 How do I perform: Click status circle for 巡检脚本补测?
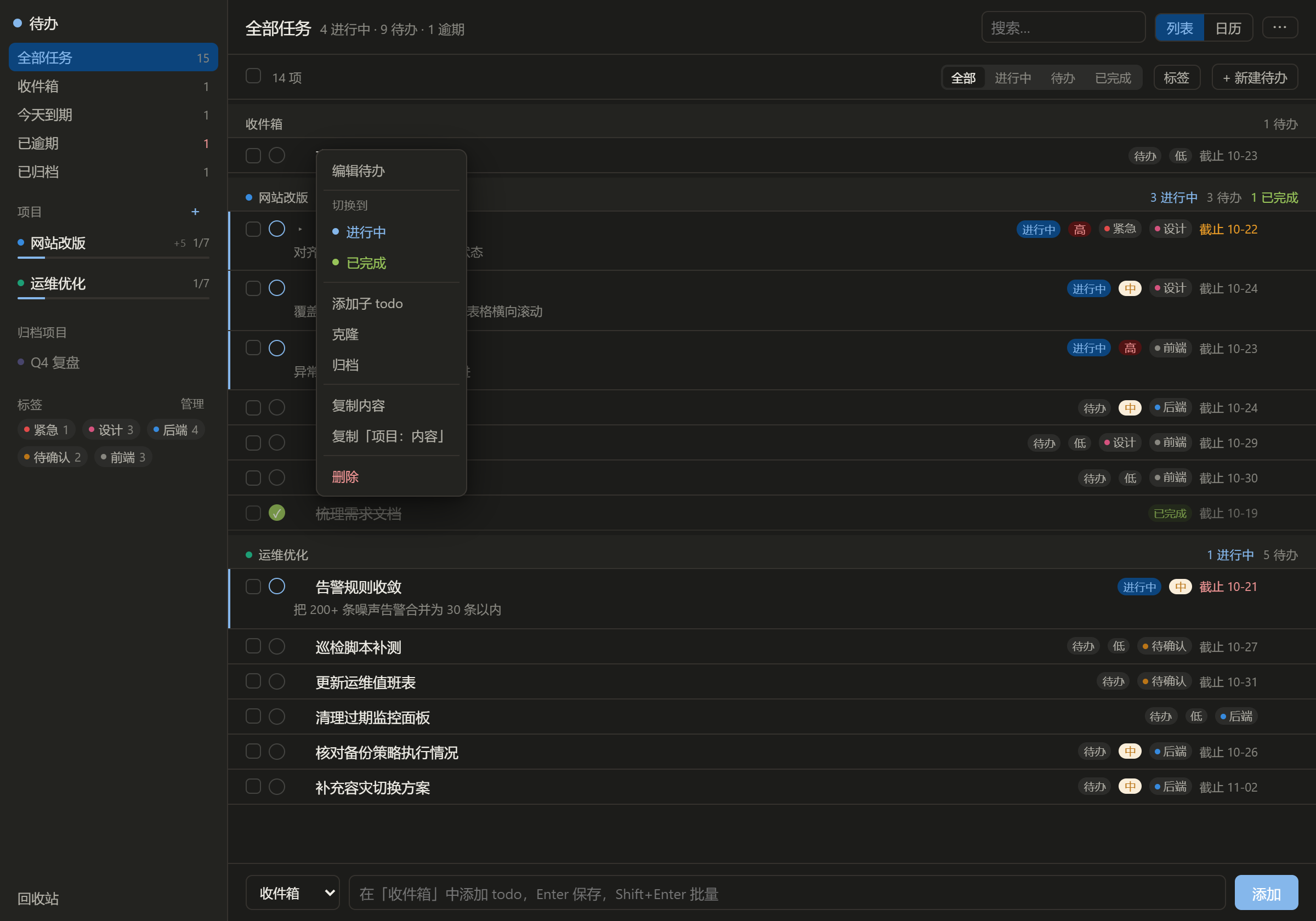pos(277,646)
